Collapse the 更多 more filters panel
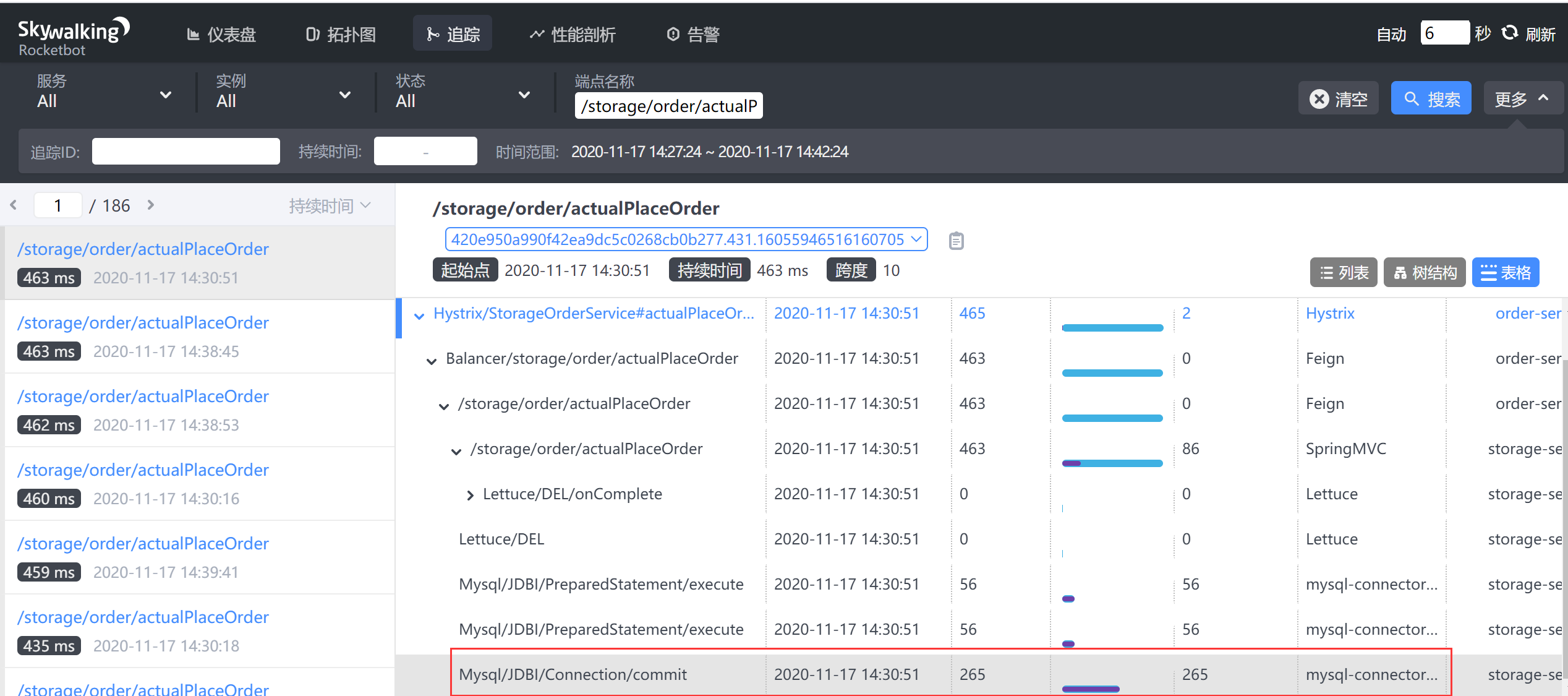Screen dimensions: 1568x696 pyautogui.click(x=1523, y=98)
